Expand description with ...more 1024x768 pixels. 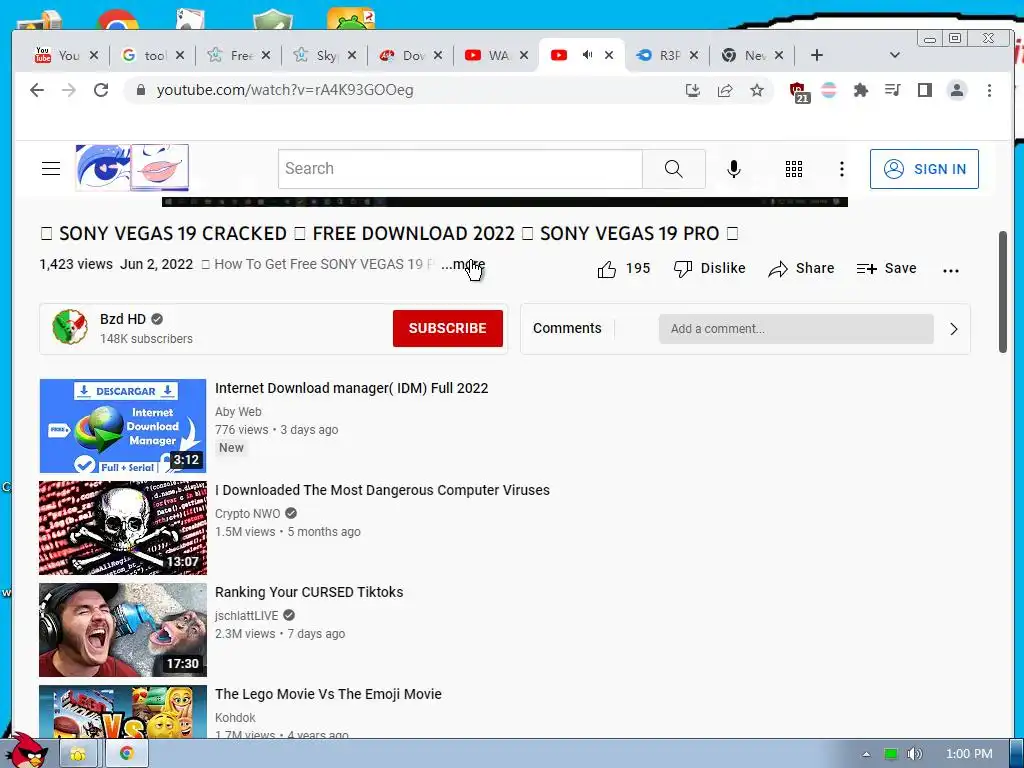pyautogui.click(x=463, y=264)
